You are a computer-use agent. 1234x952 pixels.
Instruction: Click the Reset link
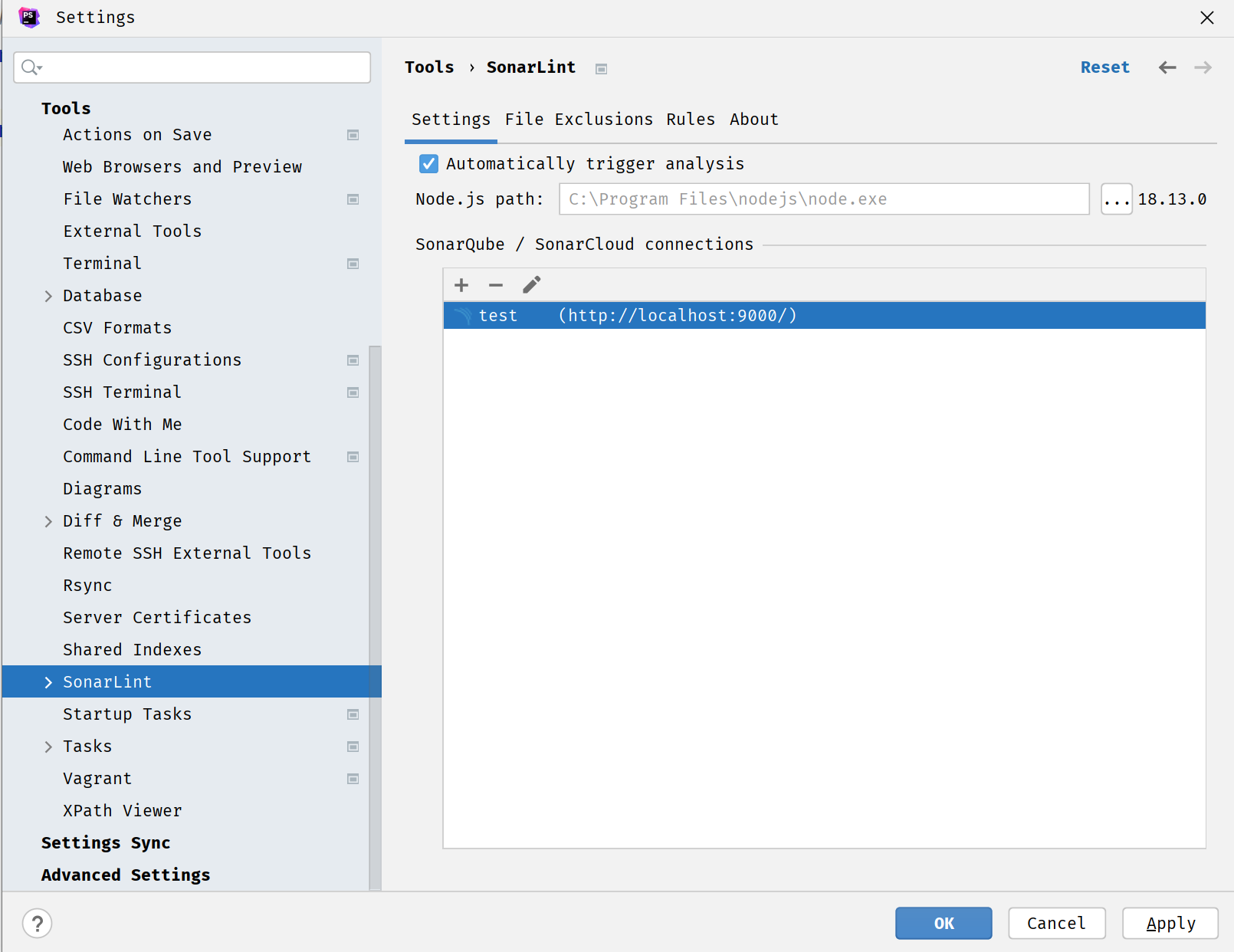point(1104,67)
